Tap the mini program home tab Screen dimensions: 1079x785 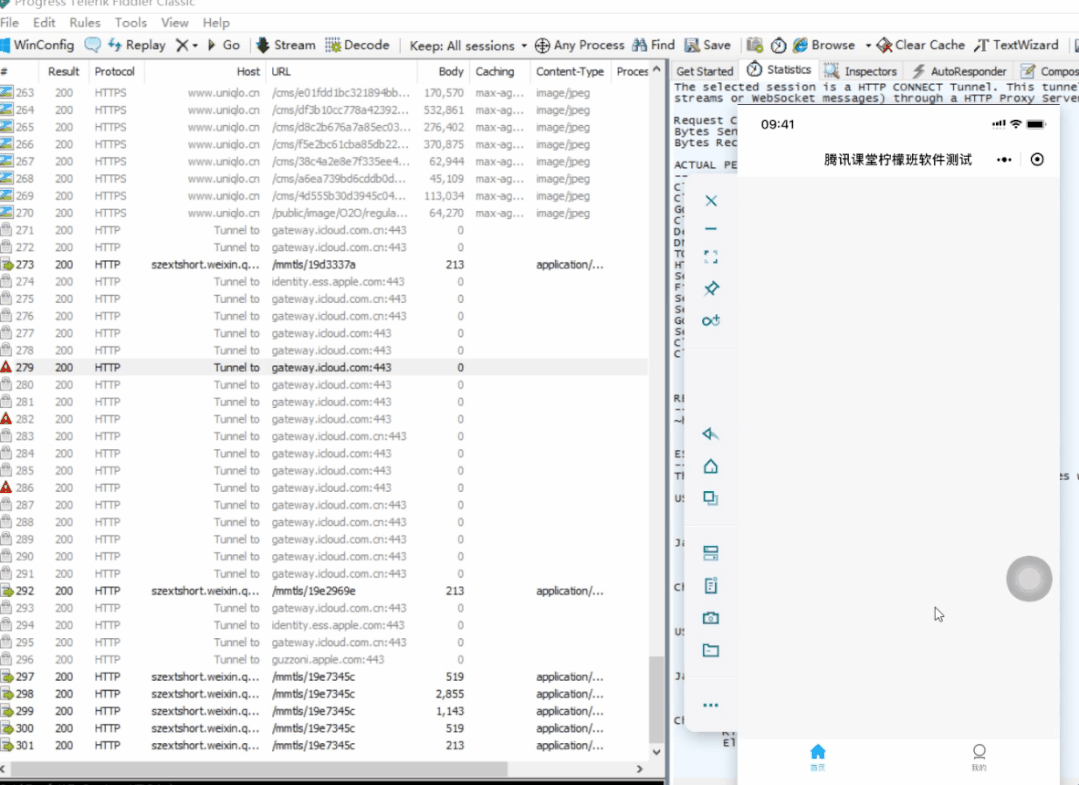818,757
